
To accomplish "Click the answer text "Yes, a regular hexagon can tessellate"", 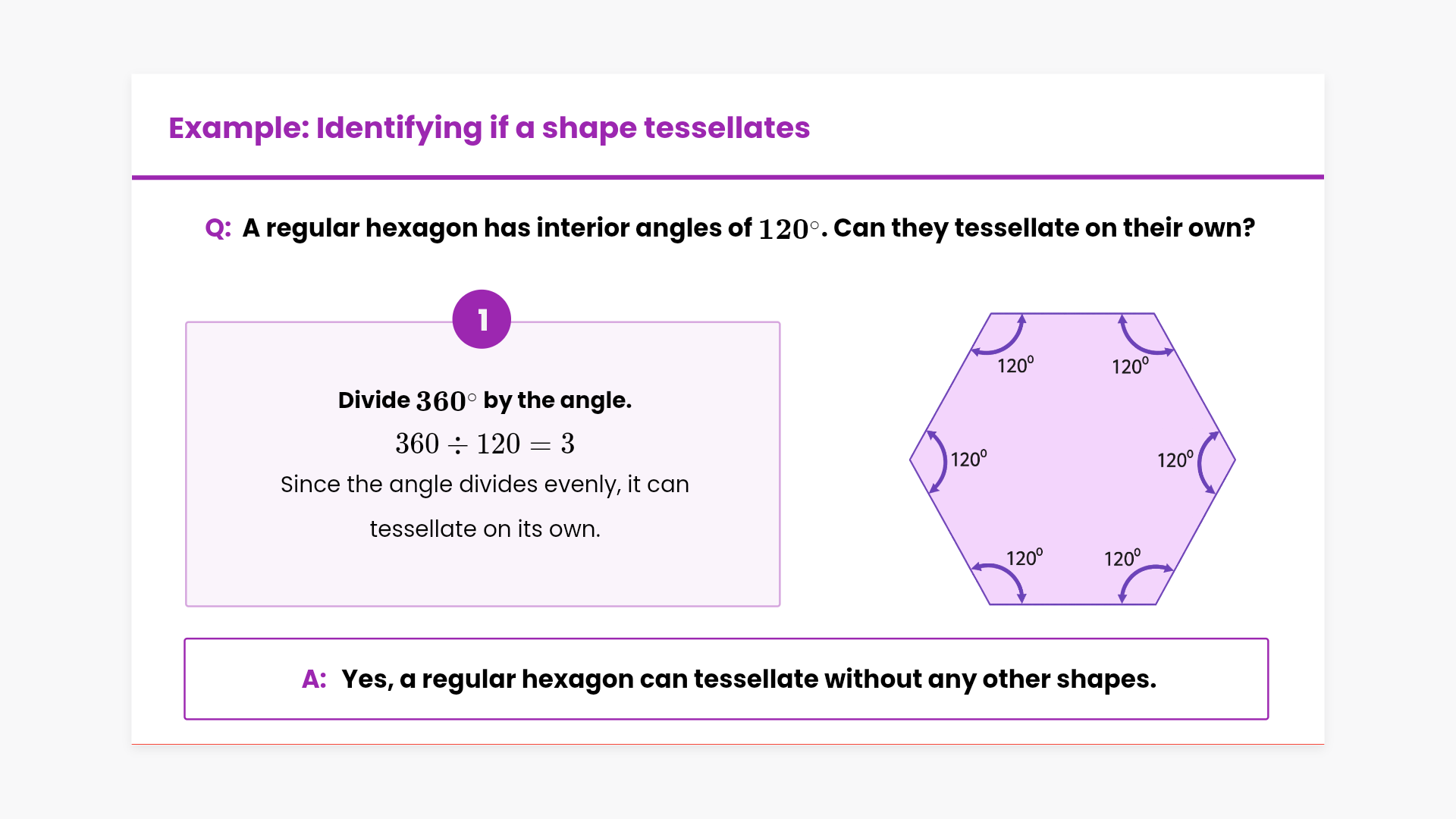I will click(x=748, y=679).
